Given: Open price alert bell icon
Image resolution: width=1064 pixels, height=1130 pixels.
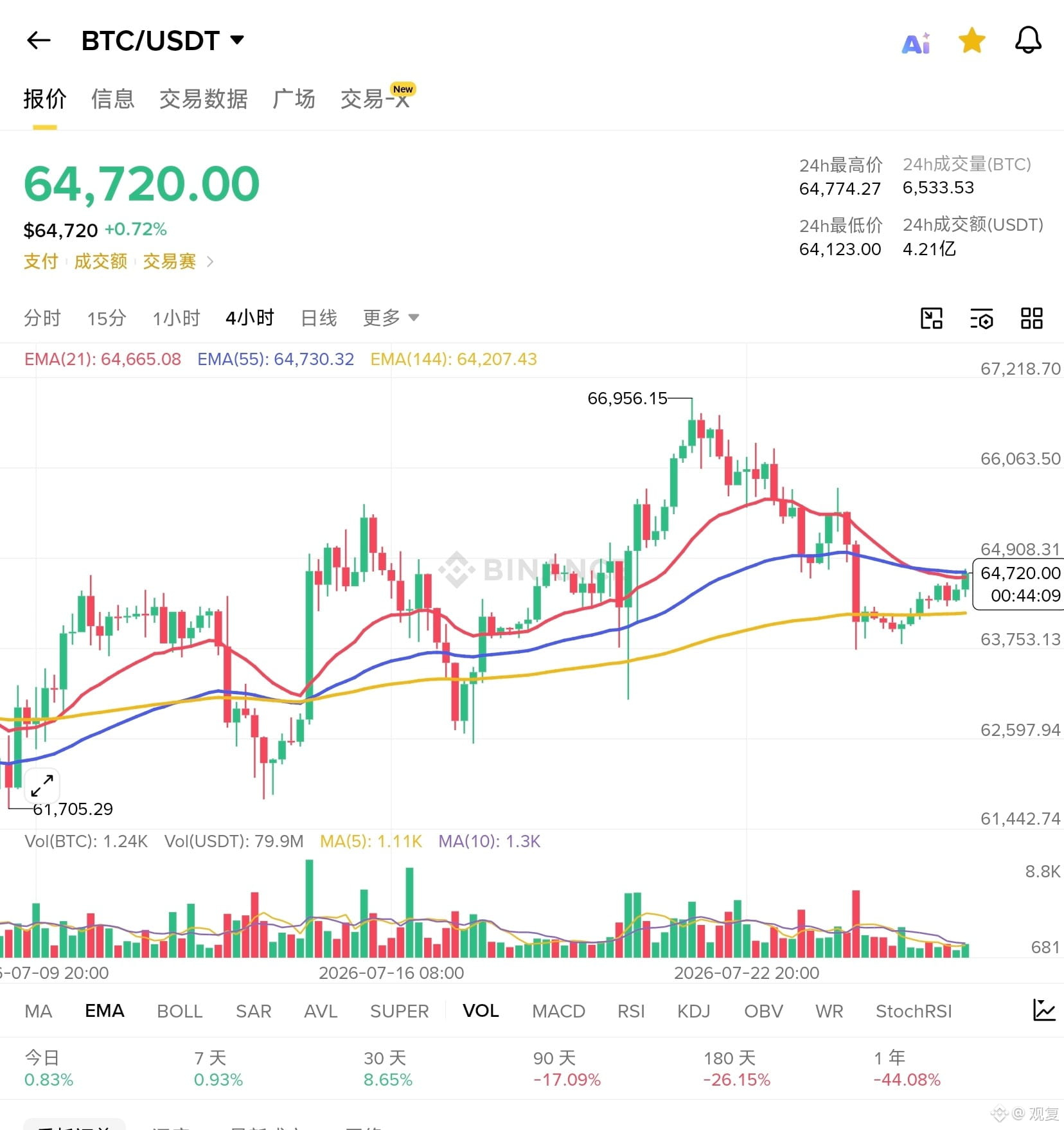Looking at the screenshot, I should [1028, 40].
